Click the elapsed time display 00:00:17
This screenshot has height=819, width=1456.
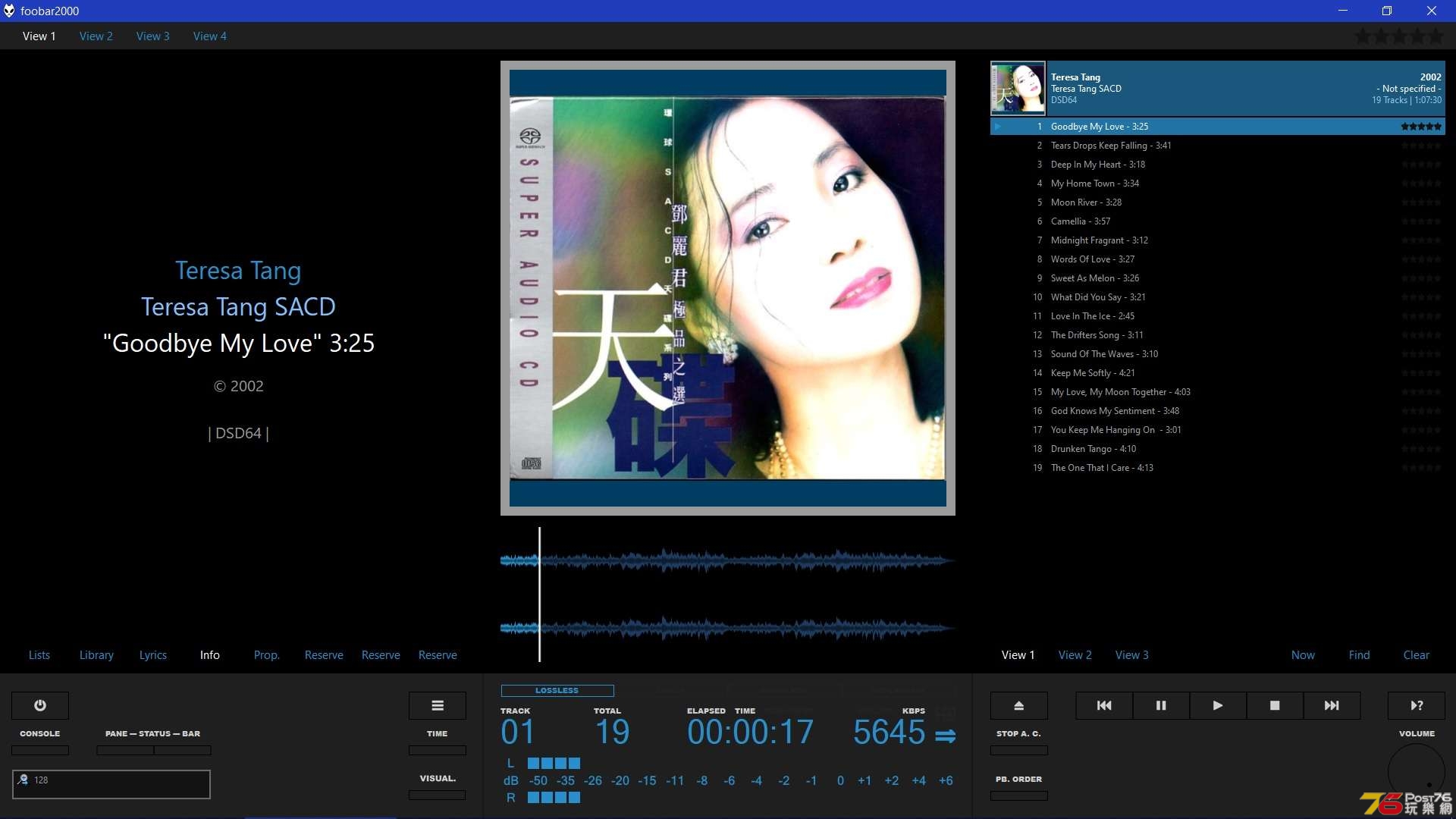point(751,732)
